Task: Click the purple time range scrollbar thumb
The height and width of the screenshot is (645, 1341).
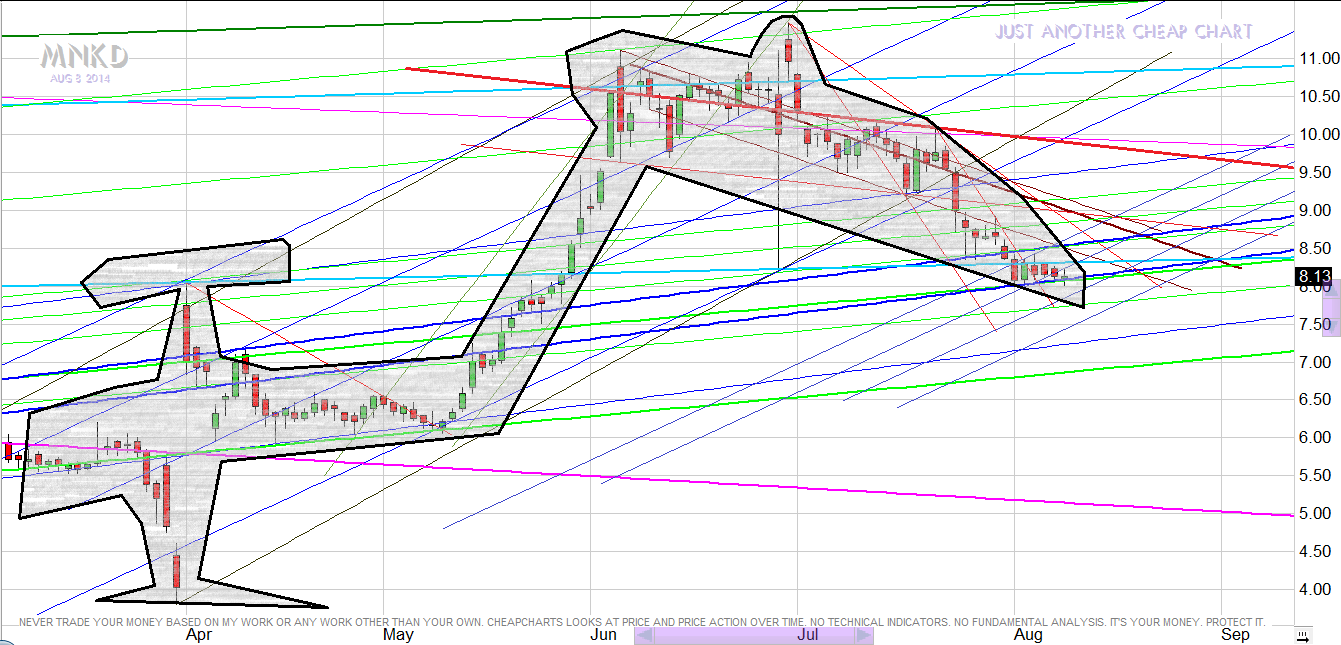Action: point(754,635)
